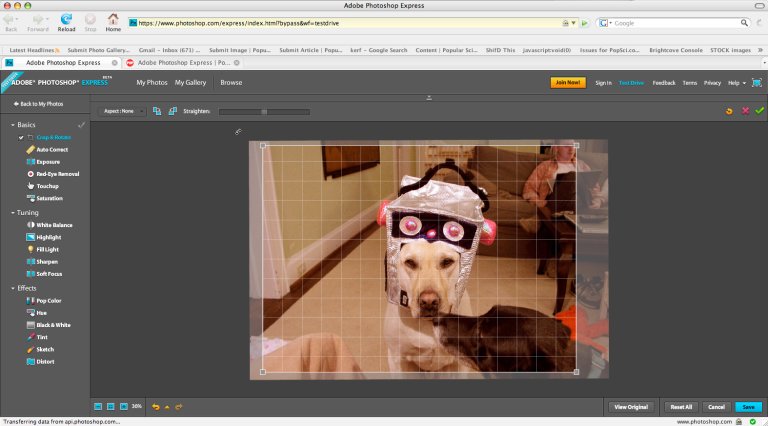
Task: Open the My Gallery tab
Action: coord(191,82)
